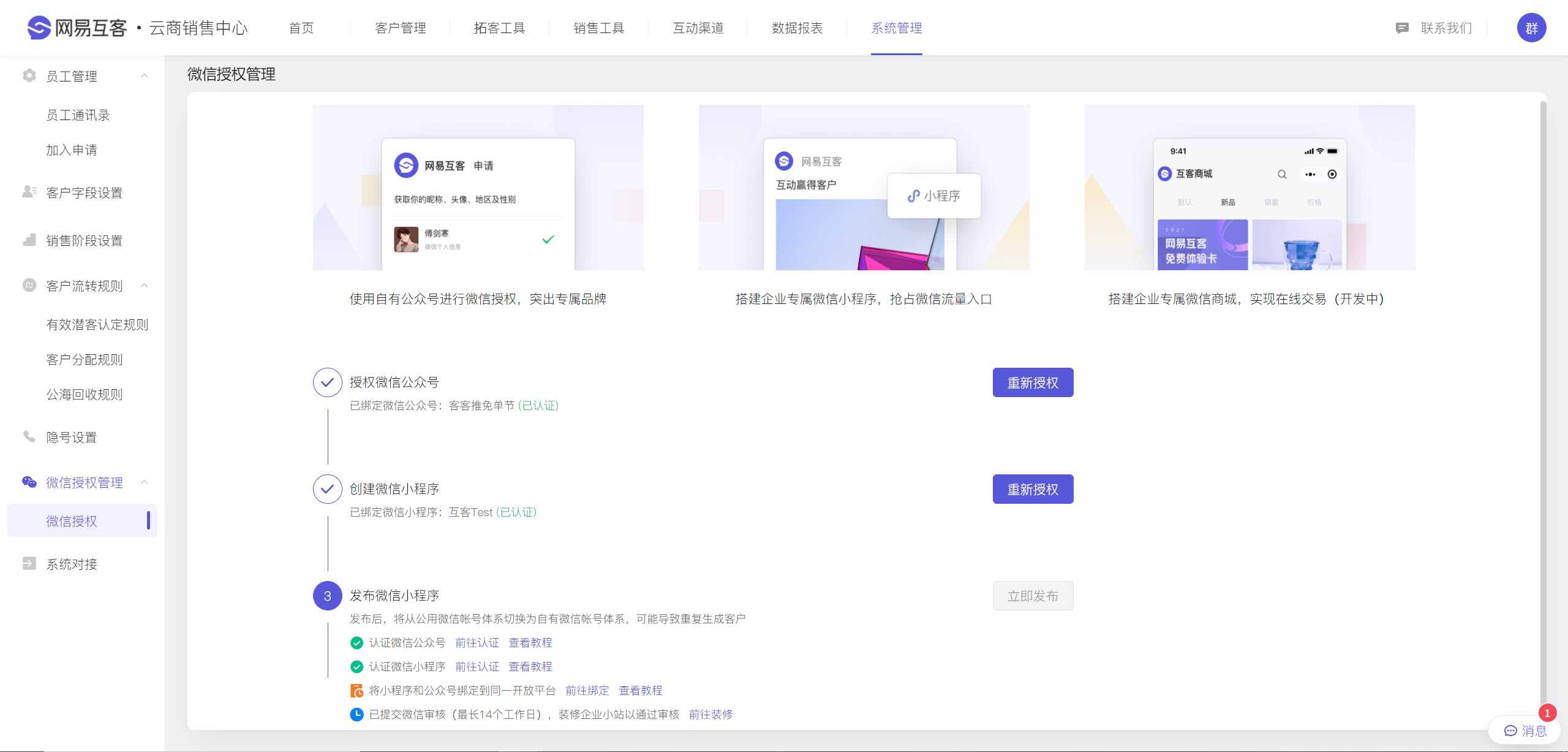Collapse the 客户流转规则 section chevron
Screen dimensions: 1568x752
tap(145, 286)
